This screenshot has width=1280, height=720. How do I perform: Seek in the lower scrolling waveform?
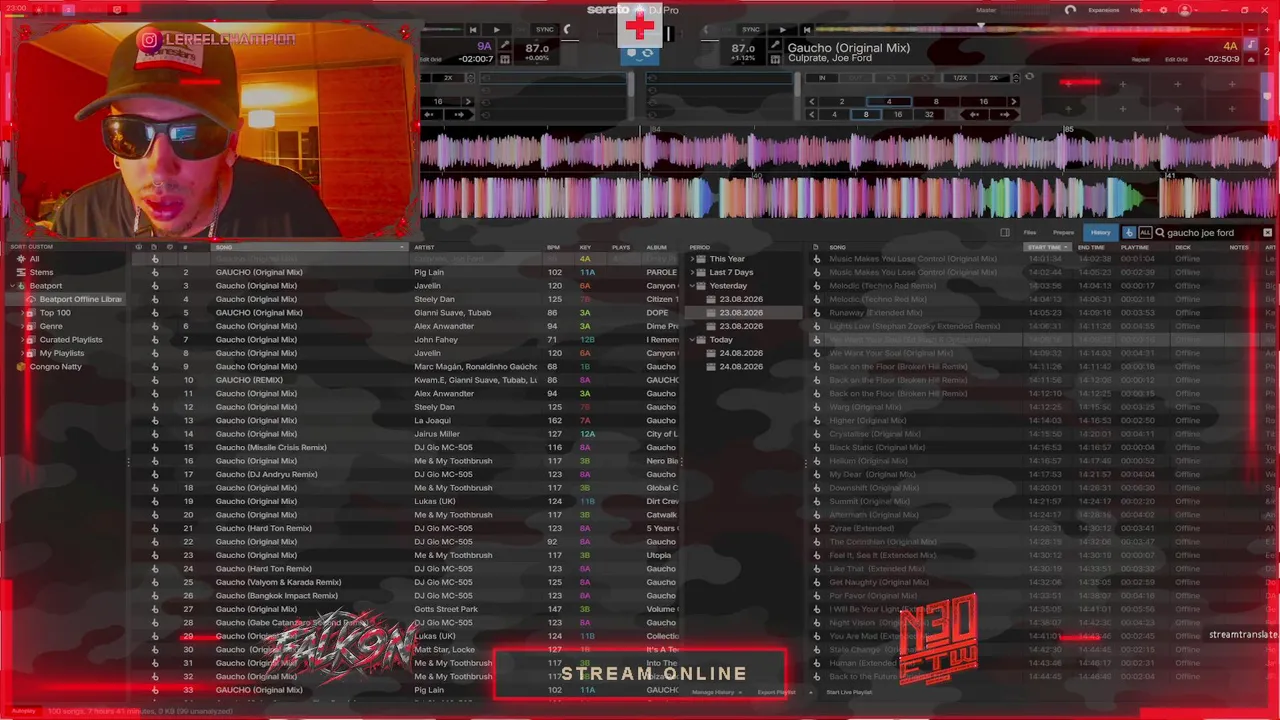click(849, 196)
